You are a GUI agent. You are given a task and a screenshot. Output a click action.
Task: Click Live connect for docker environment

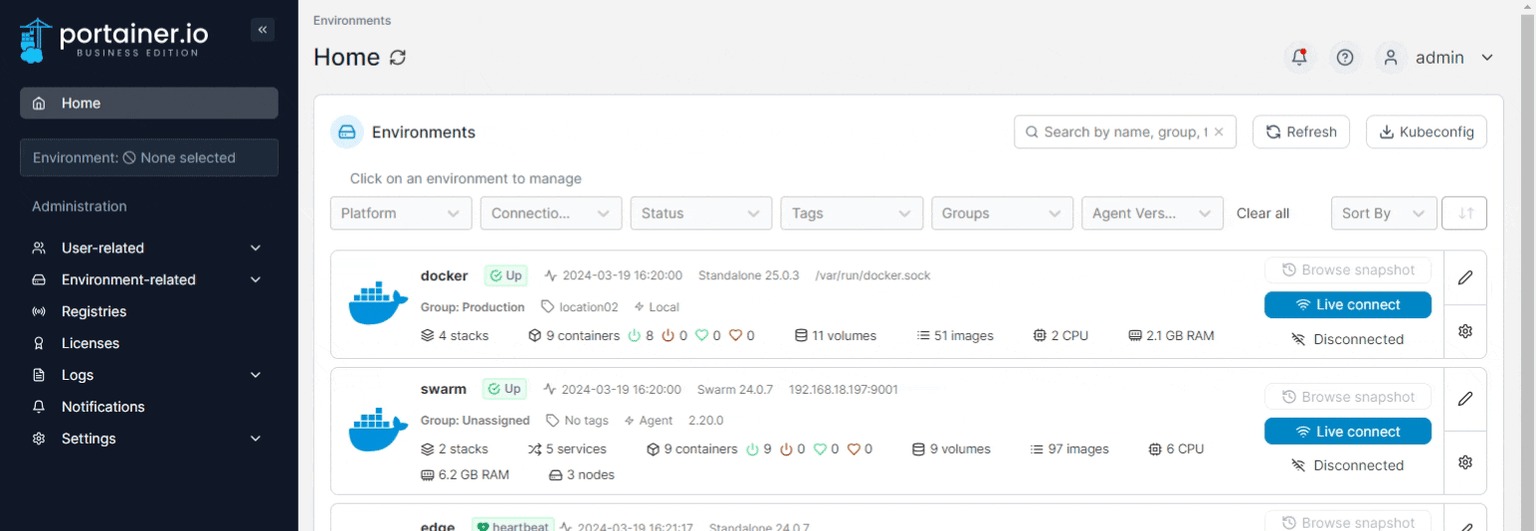pyautogui.click(x=1347, y=304)
